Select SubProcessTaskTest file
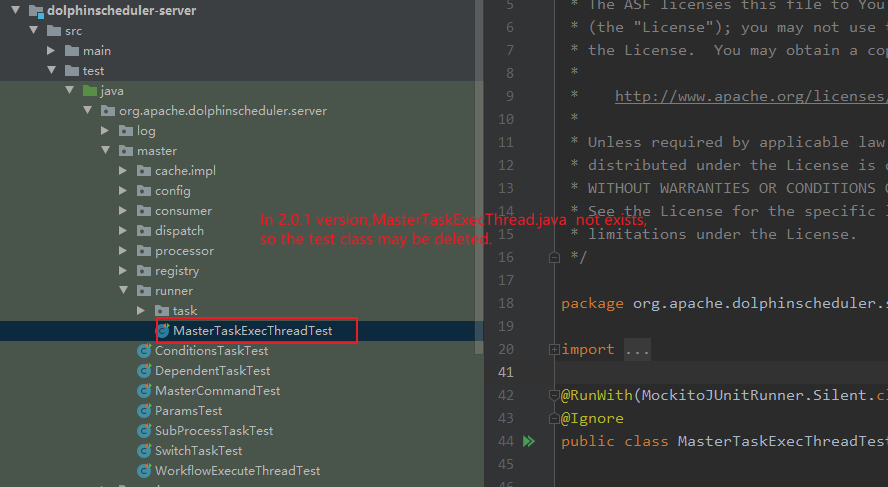Image resolution: width=888 pixels, height=487 pixels. tap(214, 430)
